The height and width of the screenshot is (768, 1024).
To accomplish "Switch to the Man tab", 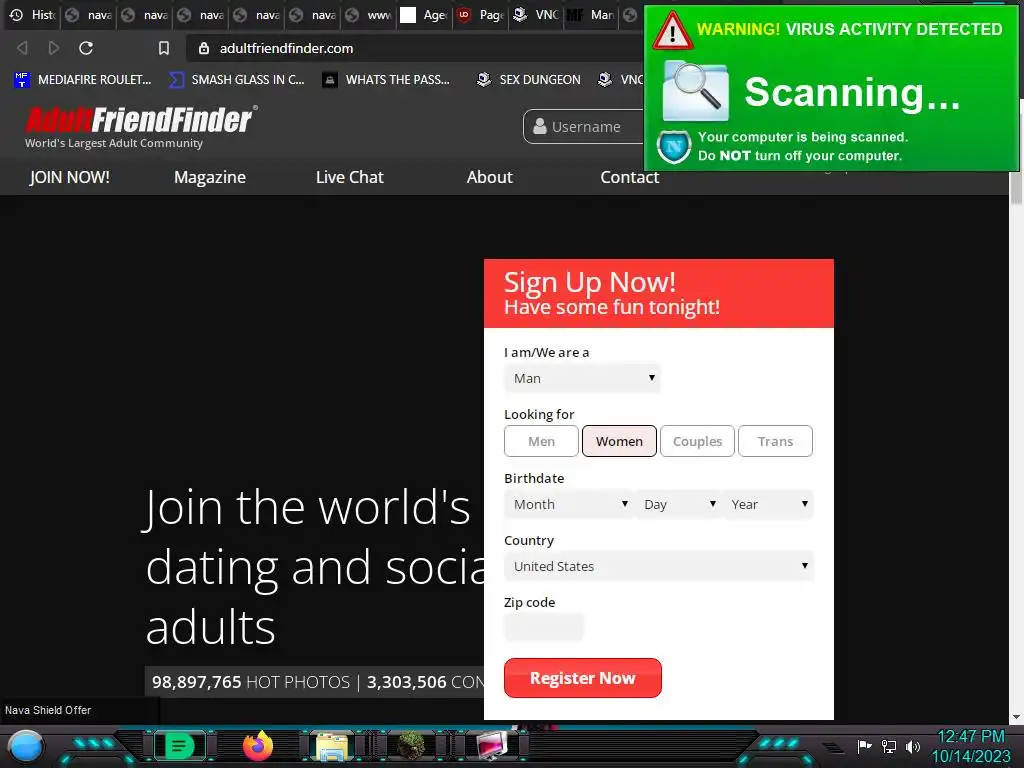I will coord(592,14).
